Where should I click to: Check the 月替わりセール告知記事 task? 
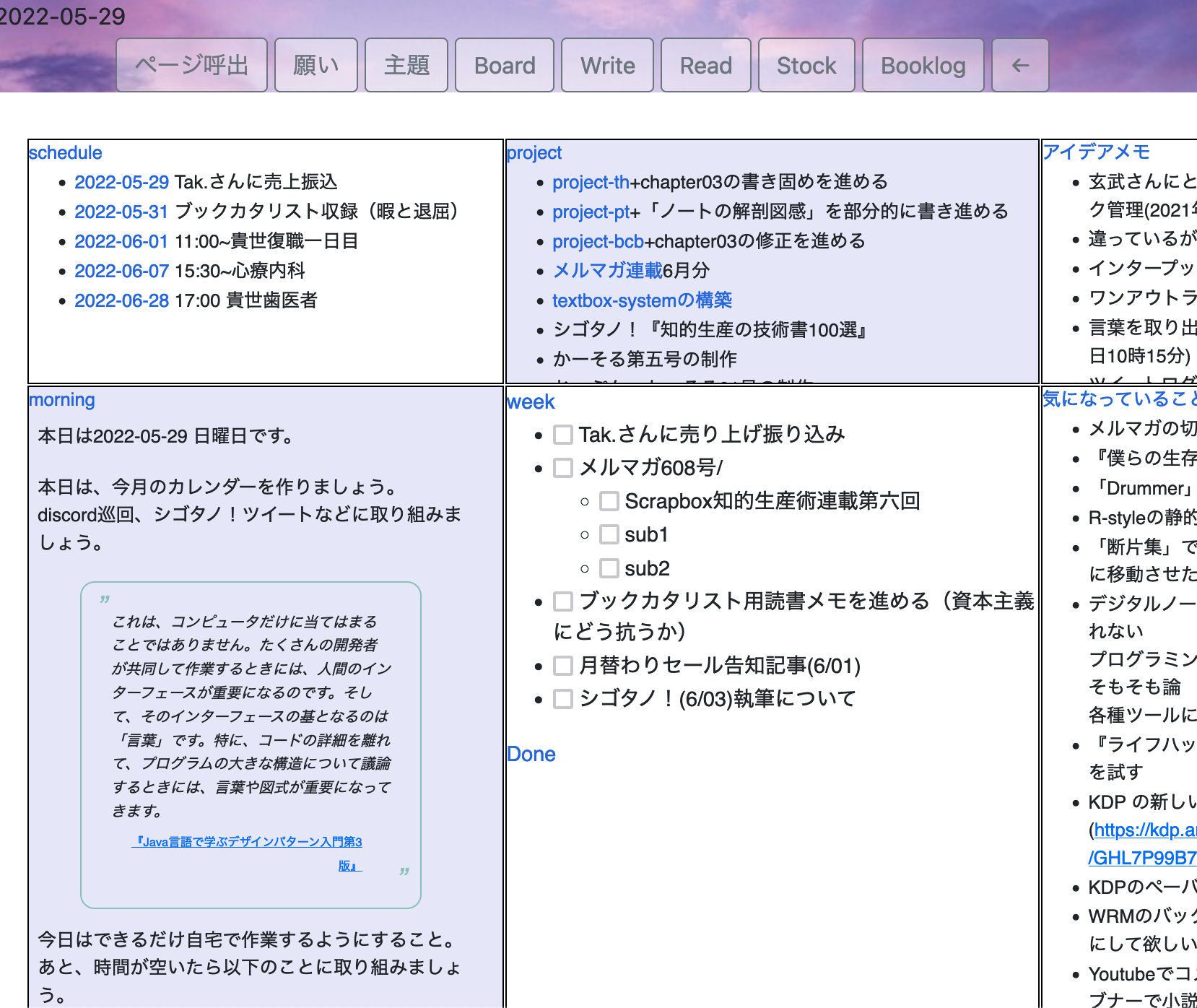coord(563,665)
